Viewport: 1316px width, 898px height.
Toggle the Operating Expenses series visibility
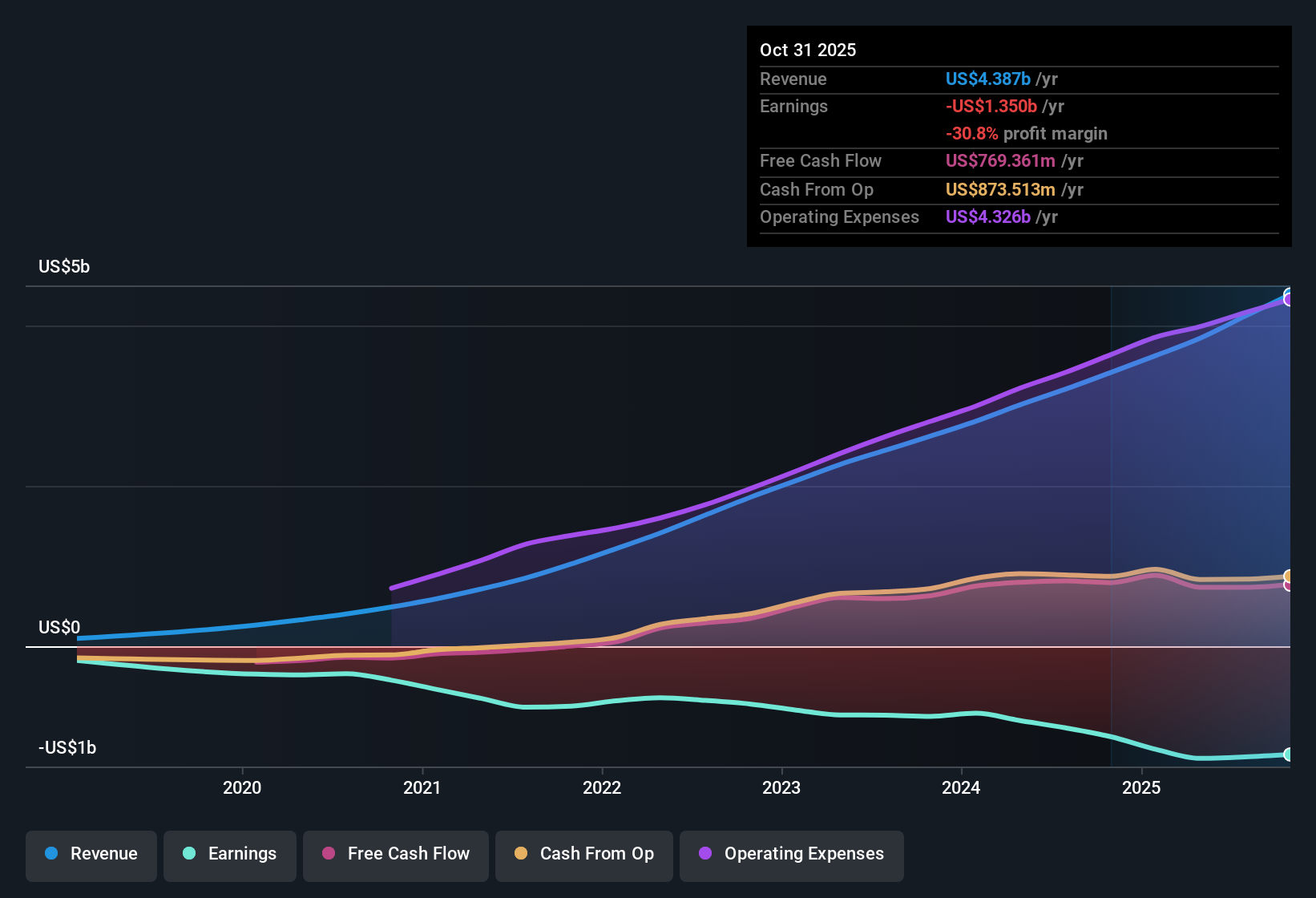[x=791, y=855]
